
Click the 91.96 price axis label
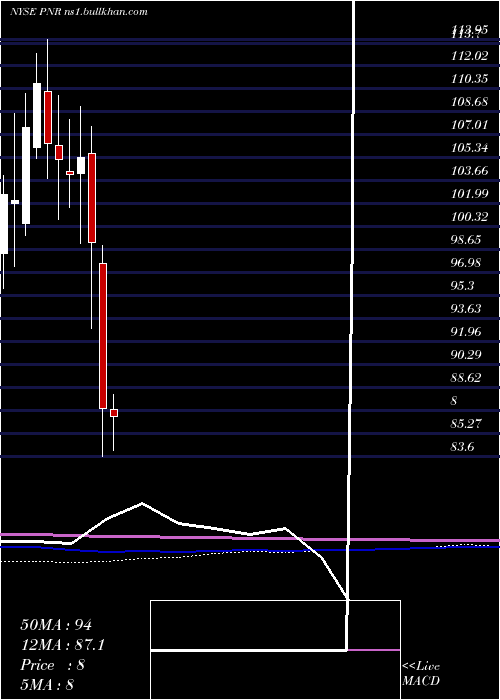tap(467, 332)
